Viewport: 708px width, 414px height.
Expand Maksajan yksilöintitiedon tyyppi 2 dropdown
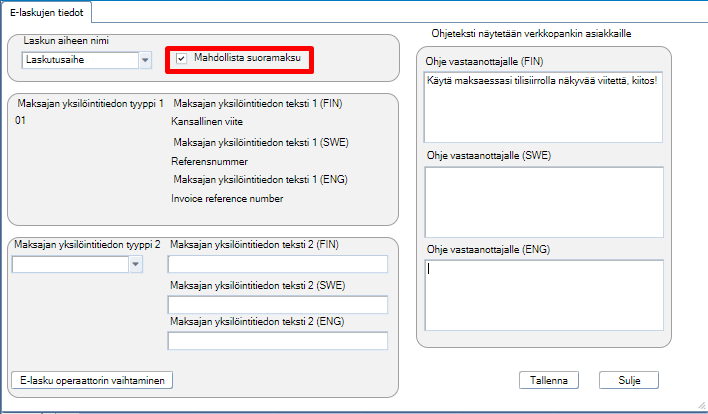(135, 264)
